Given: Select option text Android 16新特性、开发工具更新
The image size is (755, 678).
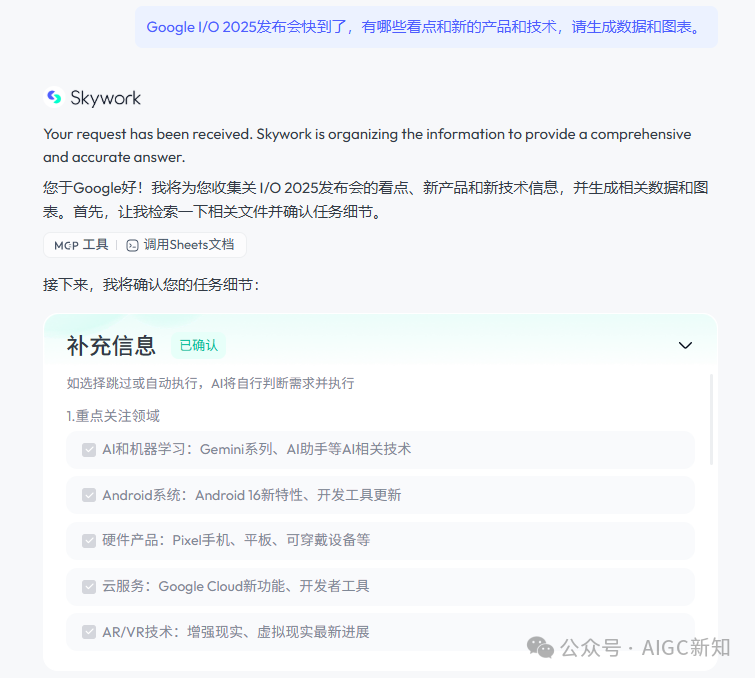Looking at the screenshot, I should pyautogui.click(x=298, y=495).
